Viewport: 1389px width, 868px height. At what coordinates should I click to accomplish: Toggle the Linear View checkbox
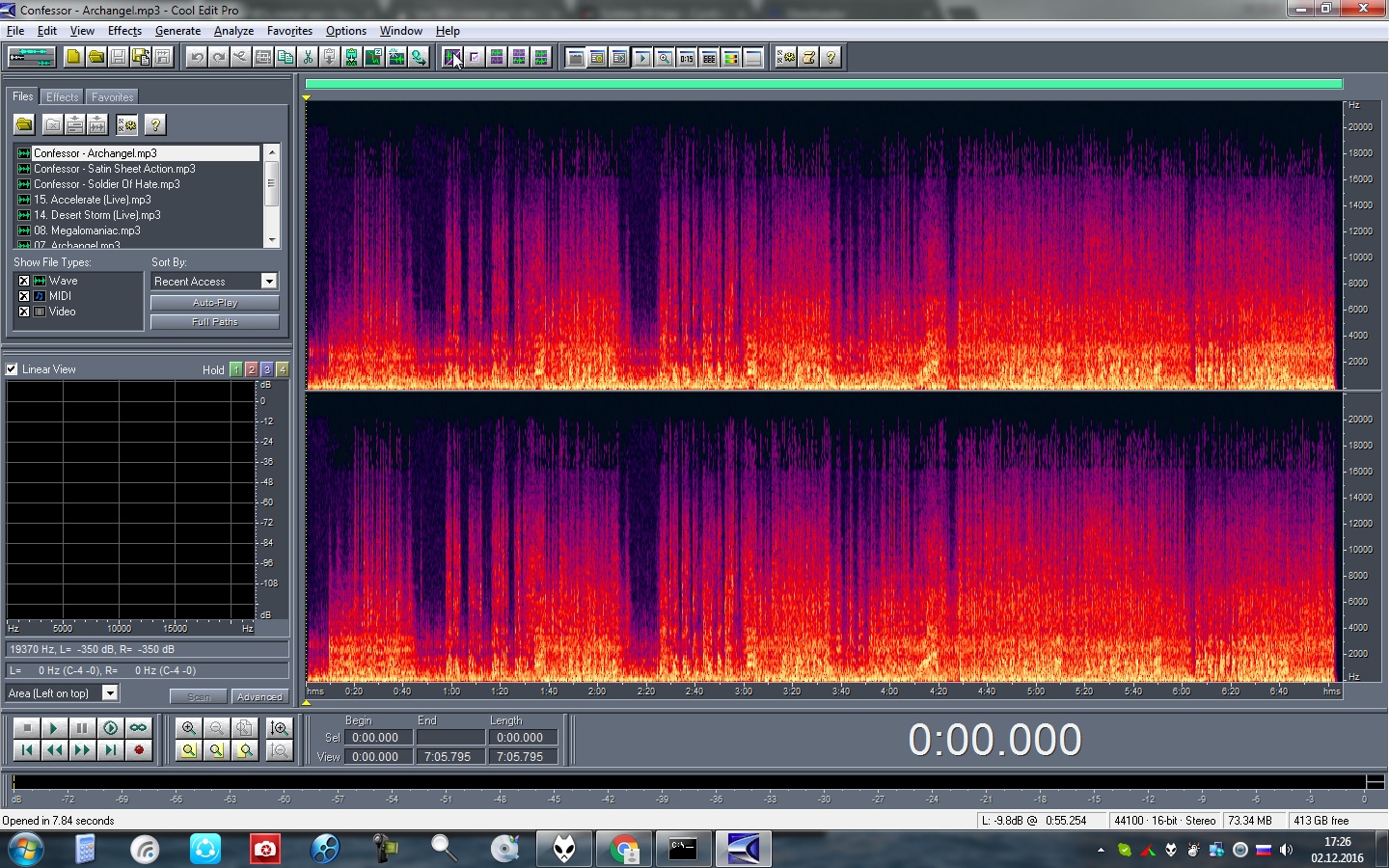[12, 369]
